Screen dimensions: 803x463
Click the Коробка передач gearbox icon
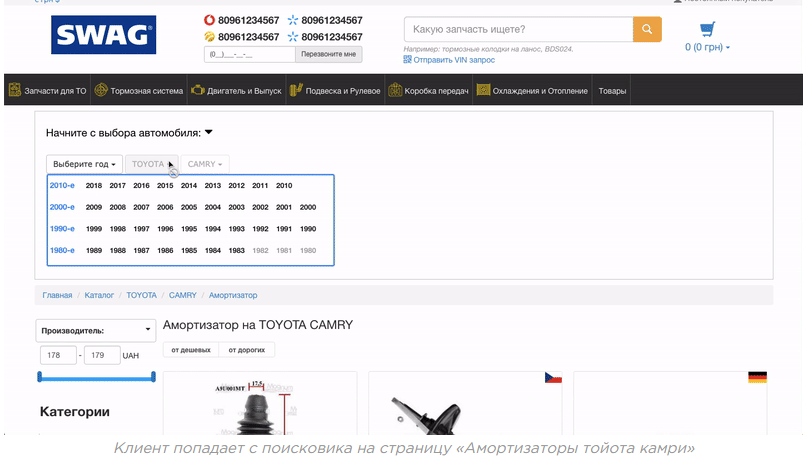[x=395, y=90]
